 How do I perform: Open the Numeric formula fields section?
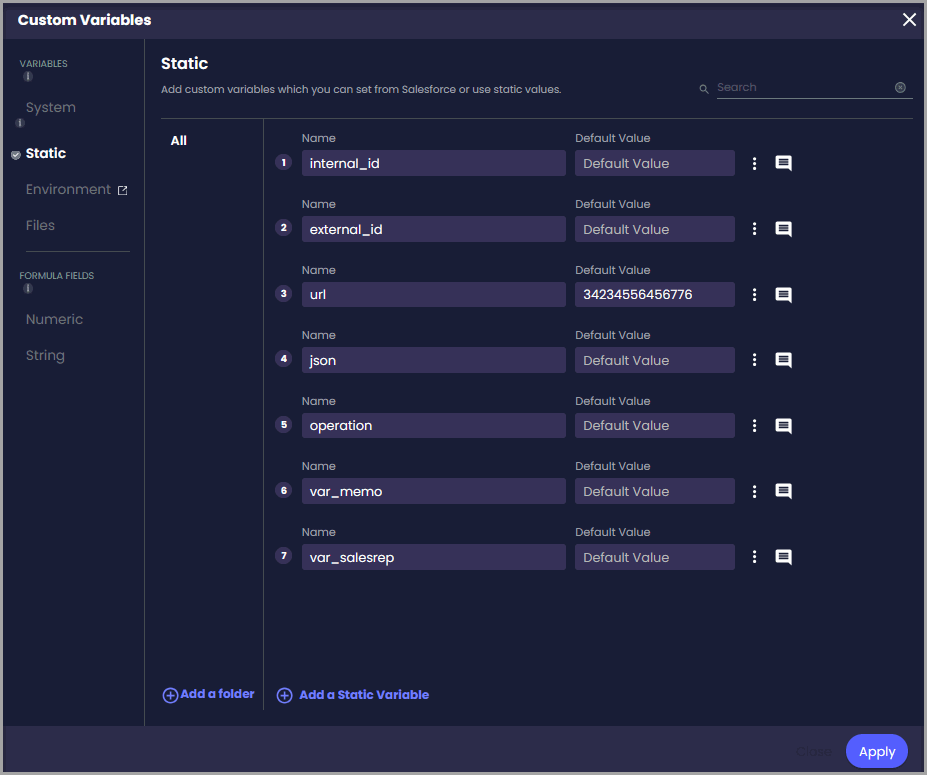pos(54,319)
